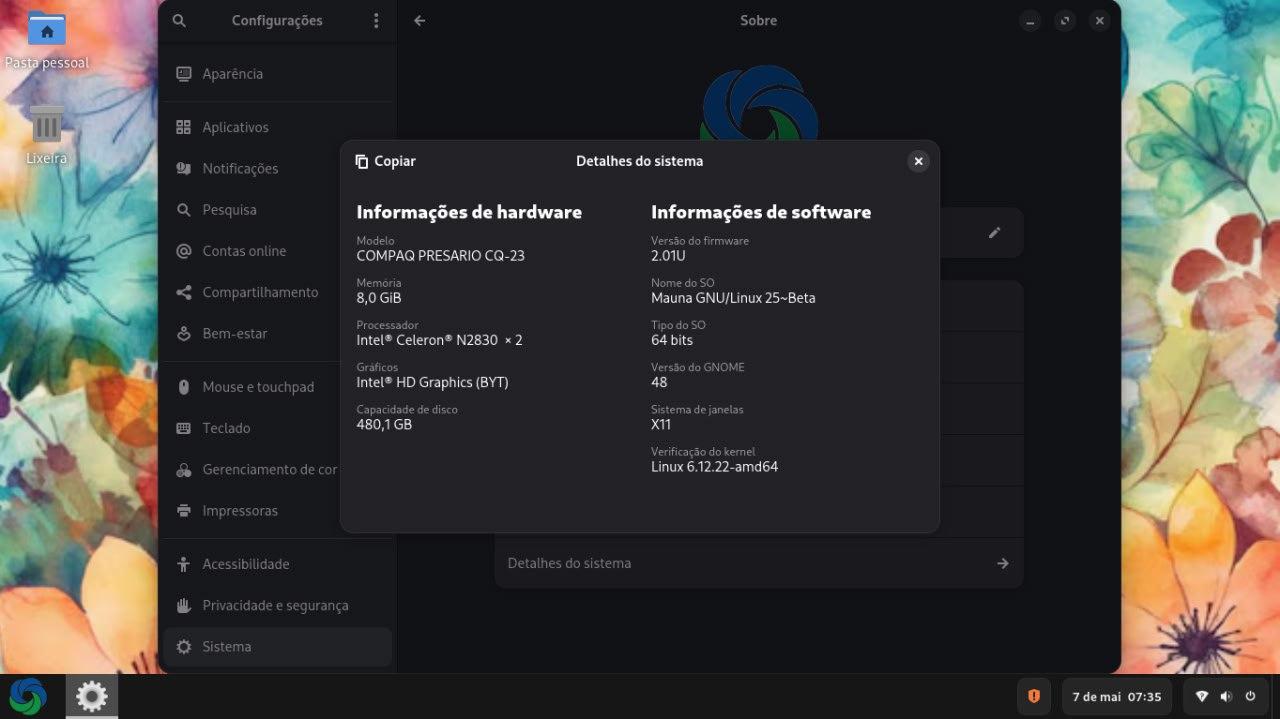Close the Detalhes do sistema dialog
Image resolution: width=1280 pixels, height=719 pixels.
(918, 161)
